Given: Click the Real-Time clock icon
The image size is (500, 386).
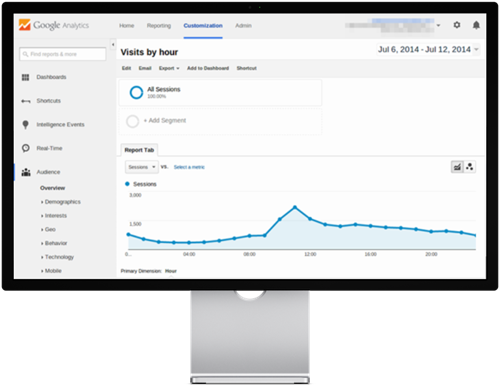Looking at the screenshot, I should pyautogui.click(x=26, y=148).
